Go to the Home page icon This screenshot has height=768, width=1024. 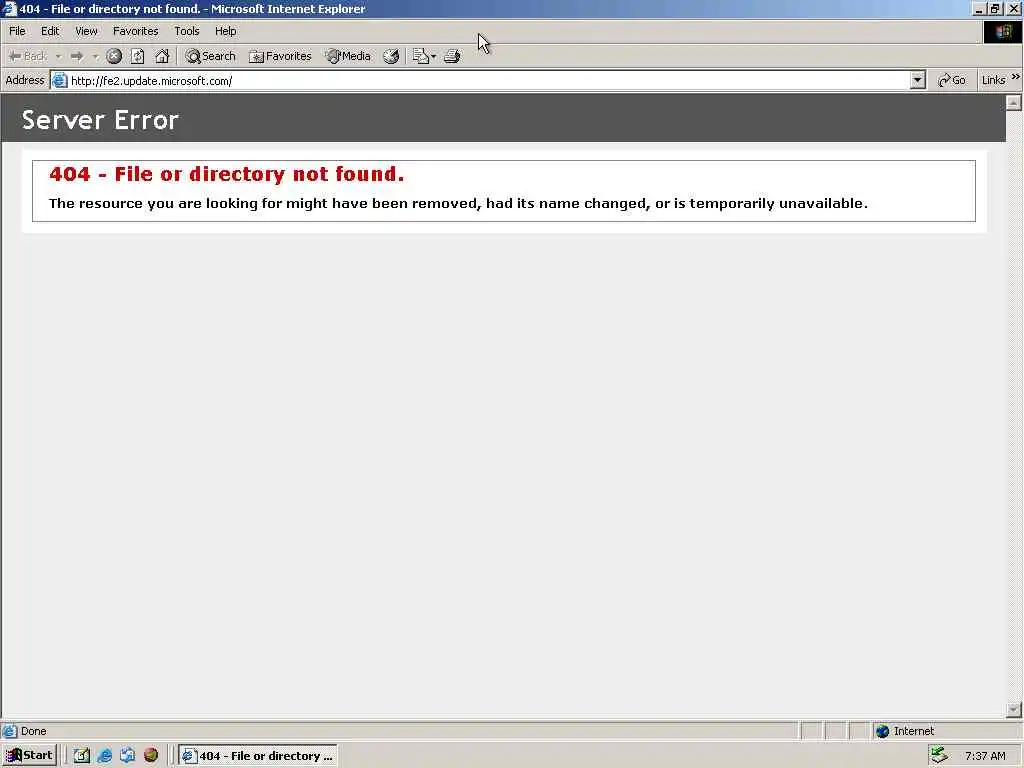pyautogui.click(x=161, y=56)
